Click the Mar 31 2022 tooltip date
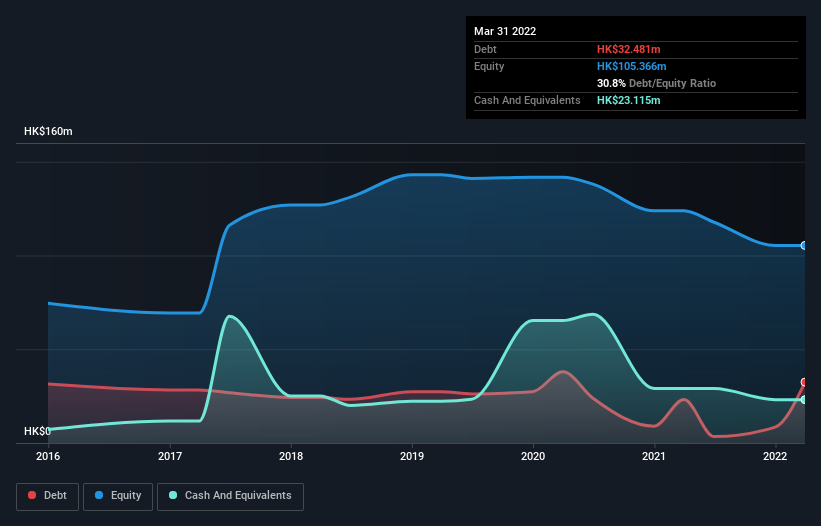 pyautogui.click(x=505, y=31)
